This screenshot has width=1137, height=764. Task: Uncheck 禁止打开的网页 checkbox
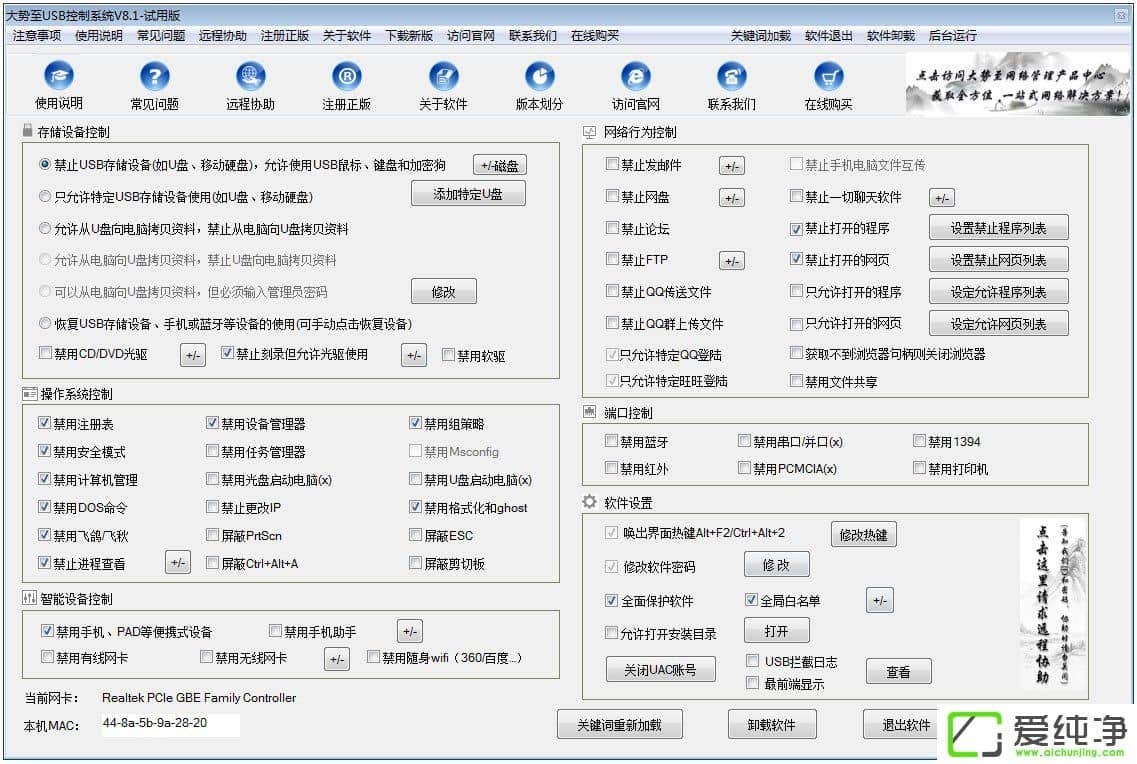[796, 259]
